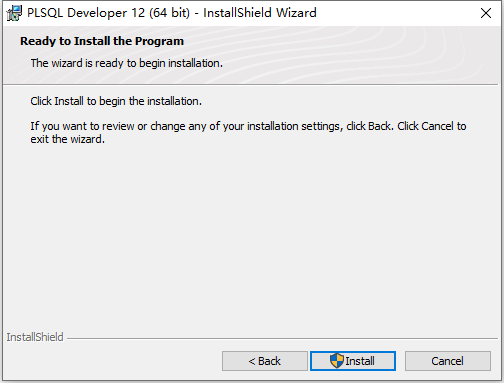Click the less-than arrow on Back button

coord(252,361)
